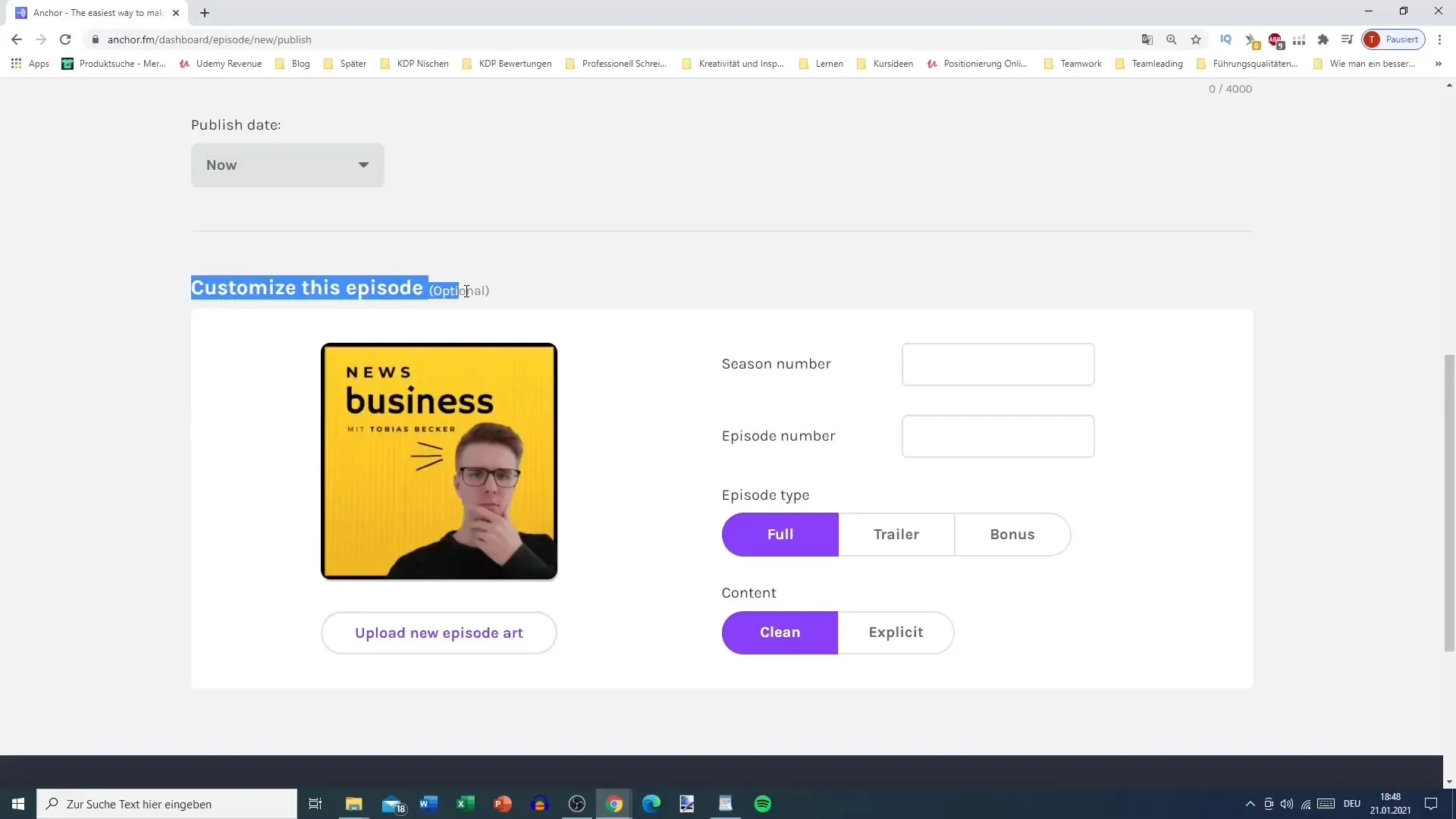Click the Anchor.fm favicon icon in tab

pyautogui.click(x=20, y=12)
